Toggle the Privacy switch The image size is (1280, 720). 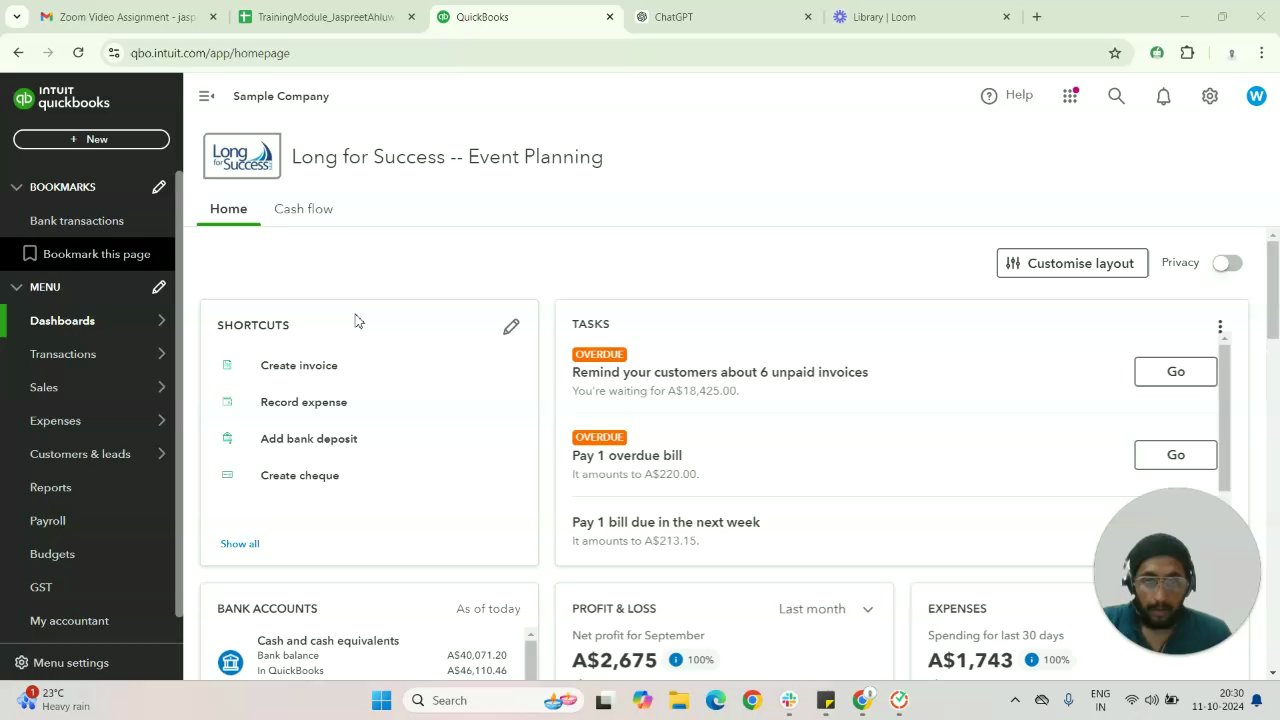(1227, 263)
